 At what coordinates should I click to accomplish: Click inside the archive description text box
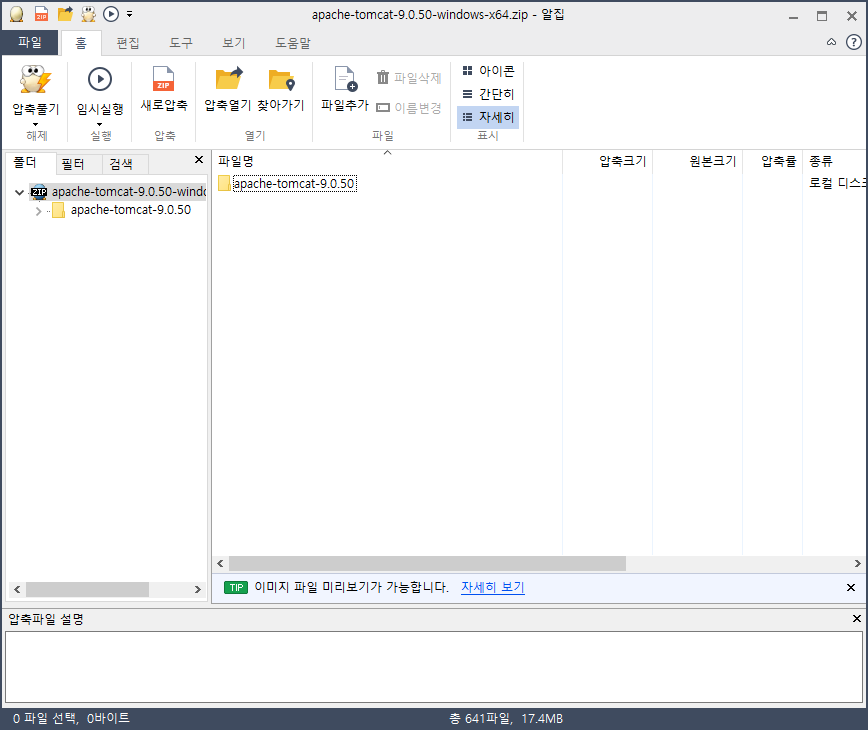point(434,667)
